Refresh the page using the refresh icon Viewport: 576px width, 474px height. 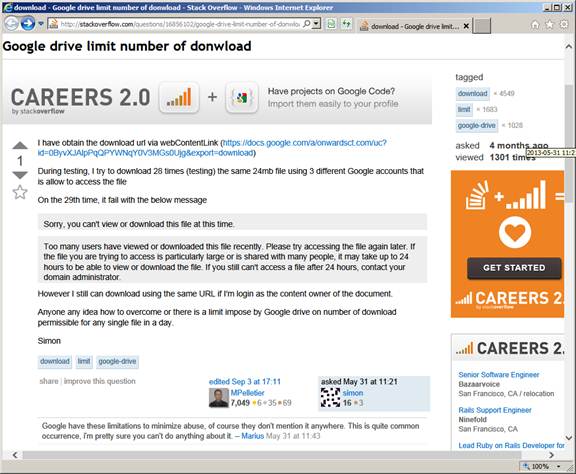click(x=346, y=24)
